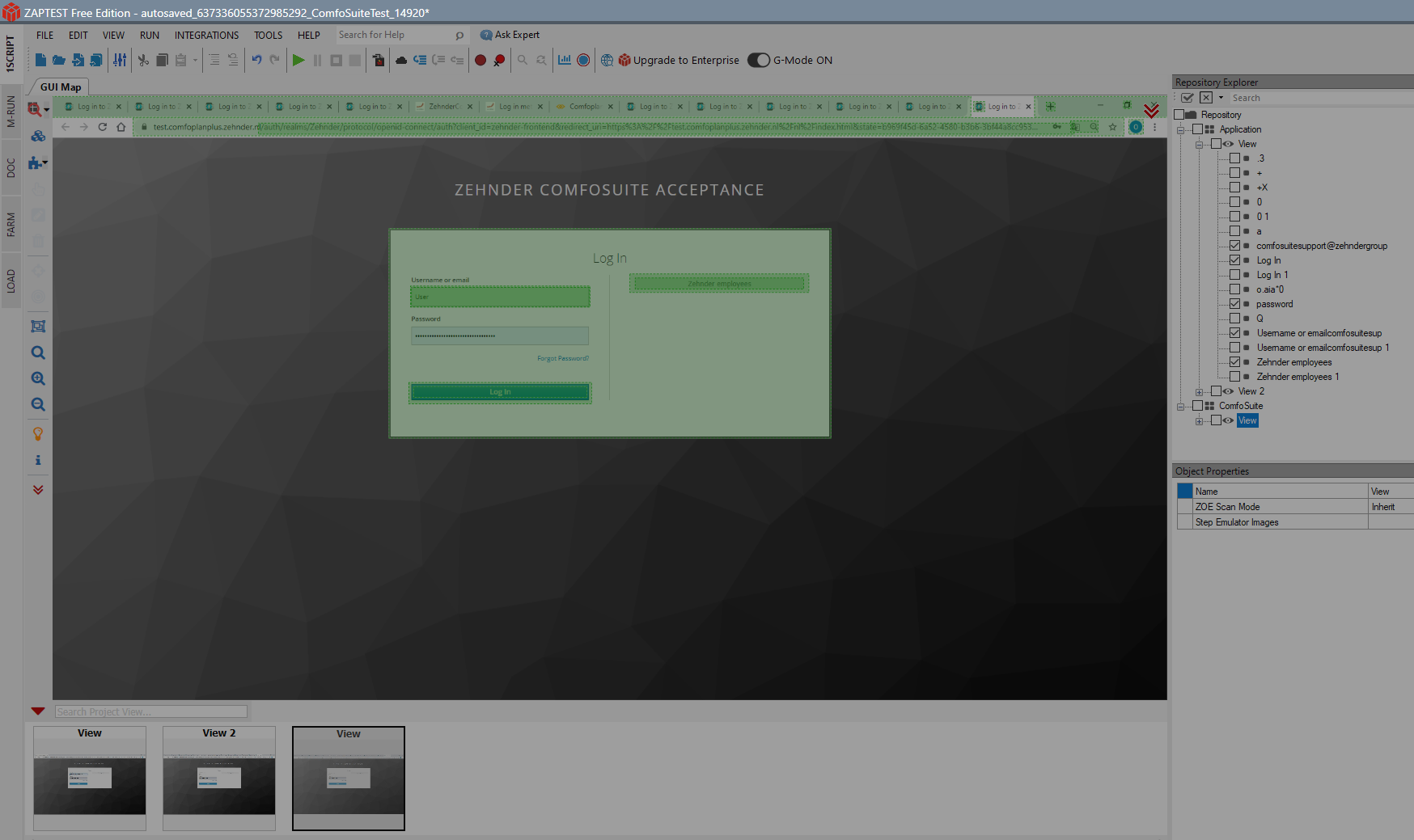Collapse project view with red triangle

tap(38, 711)
